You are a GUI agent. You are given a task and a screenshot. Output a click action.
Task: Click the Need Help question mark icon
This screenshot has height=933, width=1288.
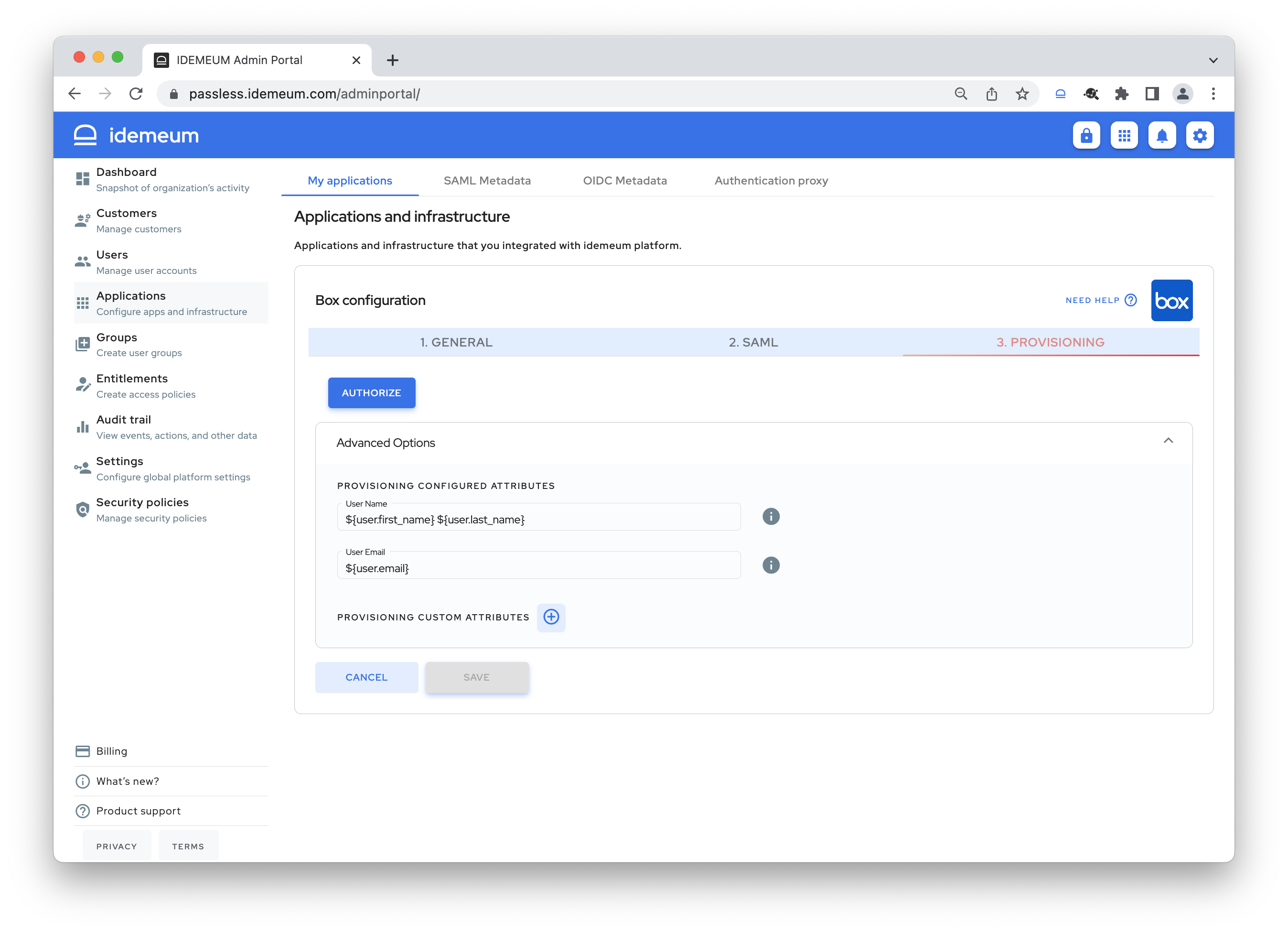pos(1130,300)
